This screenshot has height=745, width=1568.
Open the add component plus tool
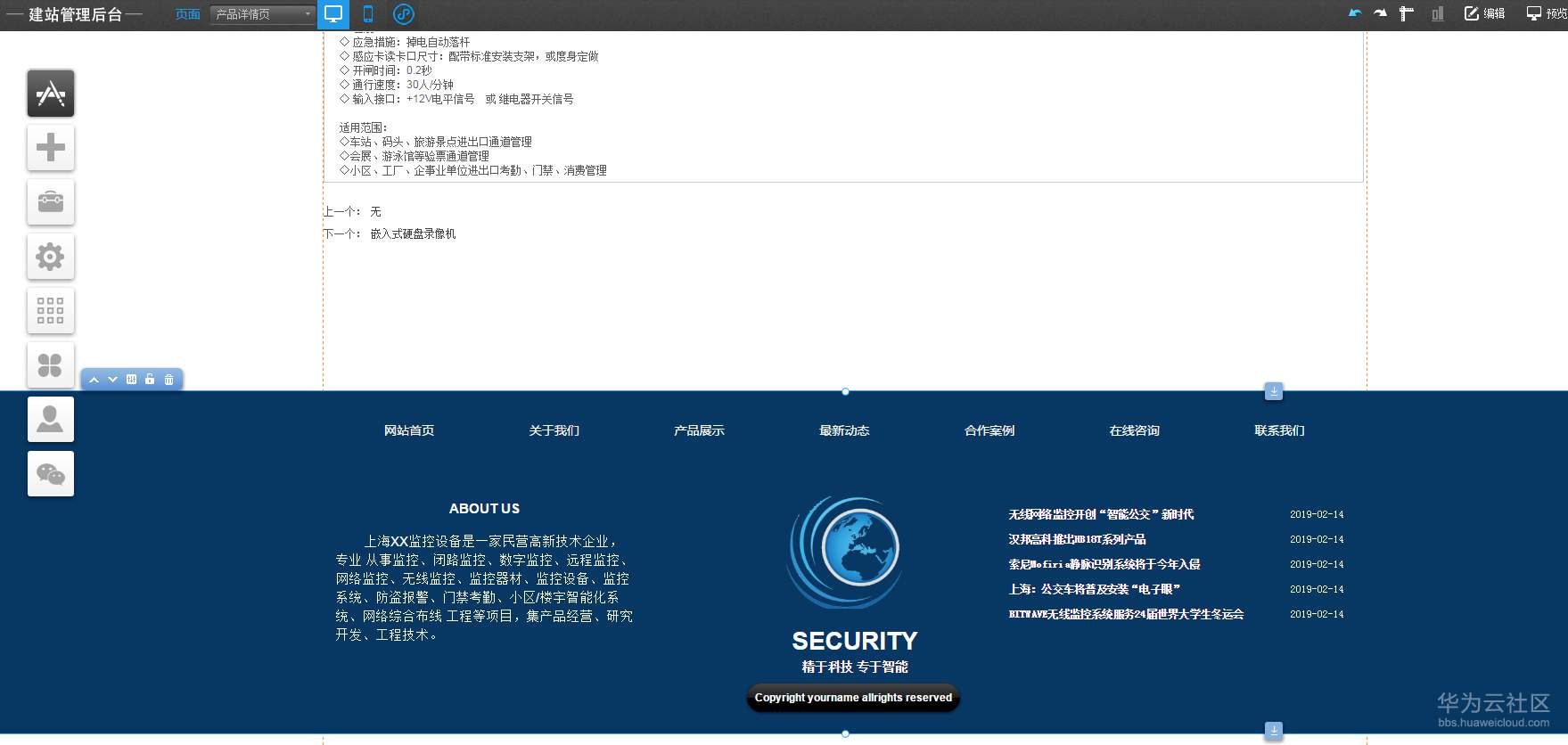(x=51, y=148)
